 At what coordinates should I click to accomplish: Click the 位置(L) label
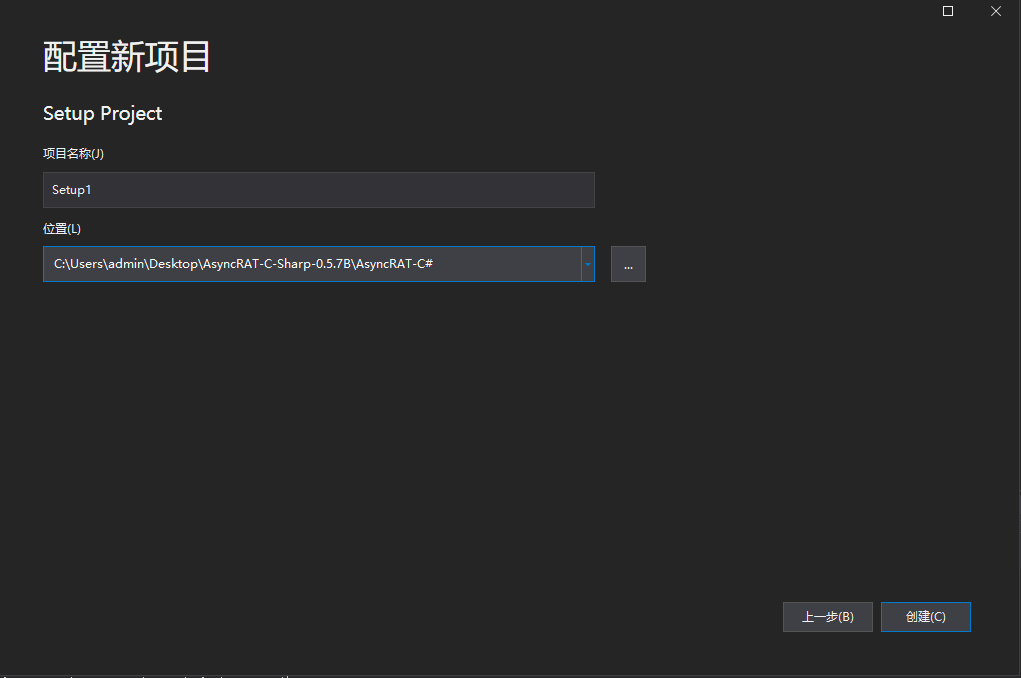click(62, 229)
